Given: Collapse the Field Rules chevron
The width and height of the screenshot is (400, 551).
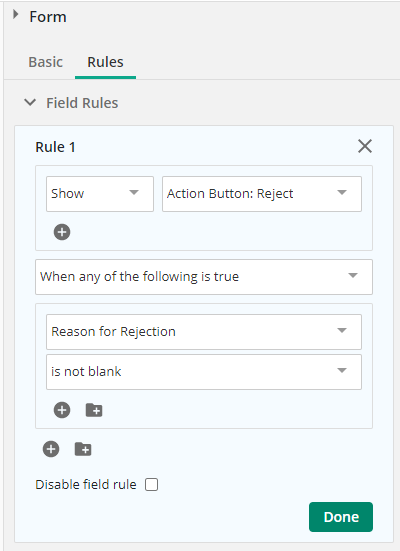Looking at the screenshot, I should coord(30,103).
